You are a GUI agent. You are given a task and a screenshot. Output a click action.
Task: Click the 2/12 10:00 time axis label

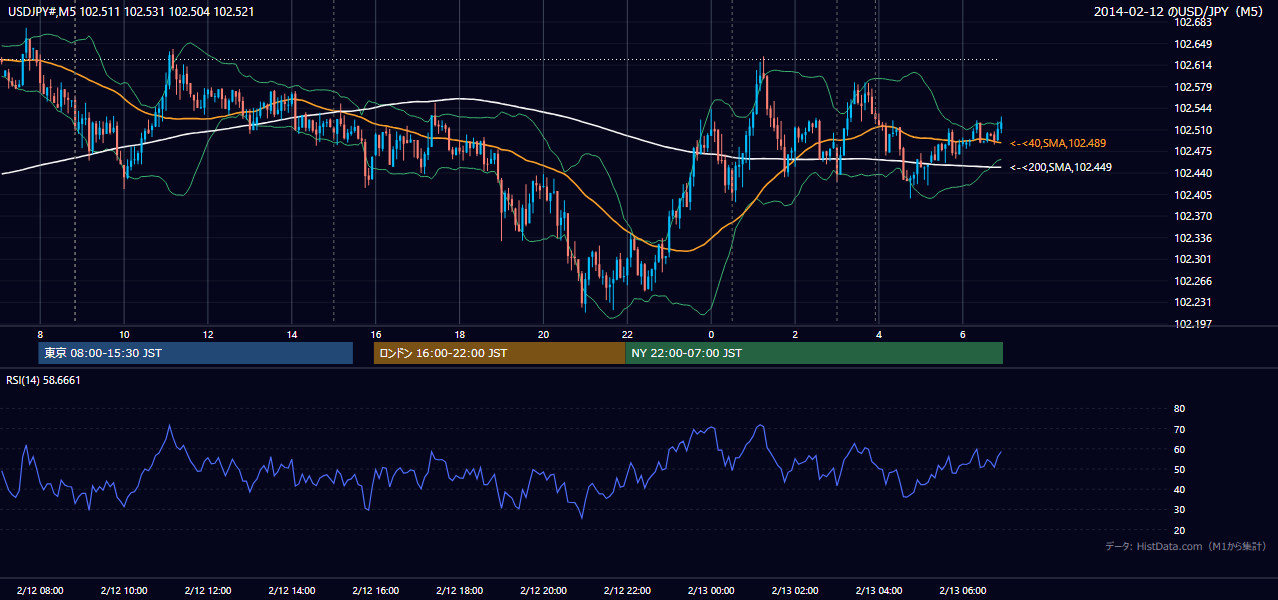pyautogui.click(x=124, y=591)
